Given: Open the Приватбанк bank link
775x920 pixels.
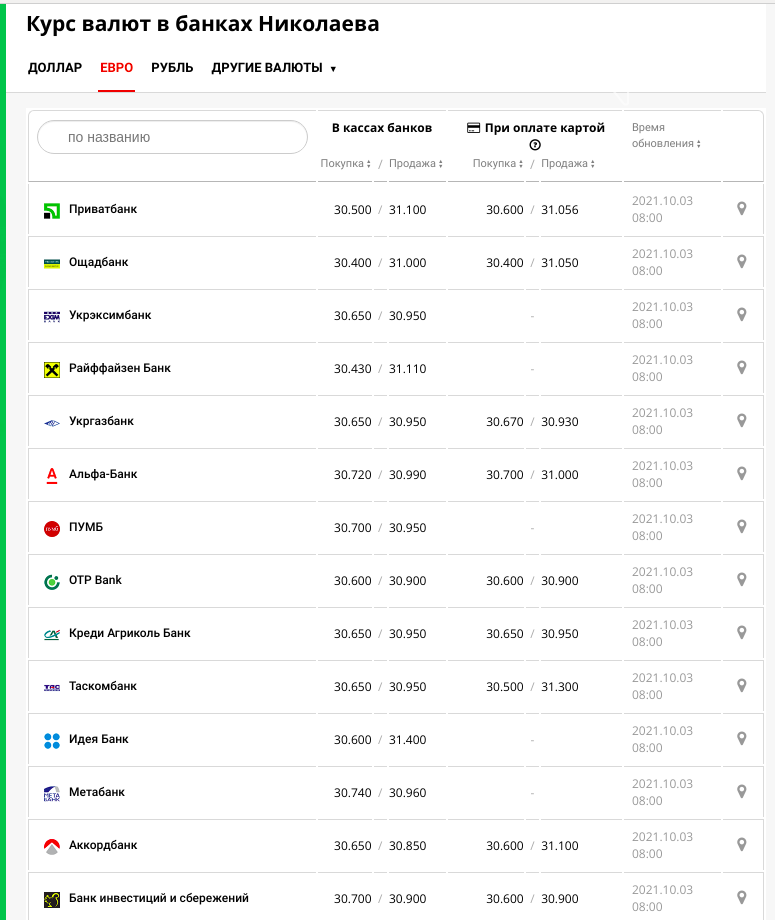Looking at the screenshot, I should click(x=103, y=209).
